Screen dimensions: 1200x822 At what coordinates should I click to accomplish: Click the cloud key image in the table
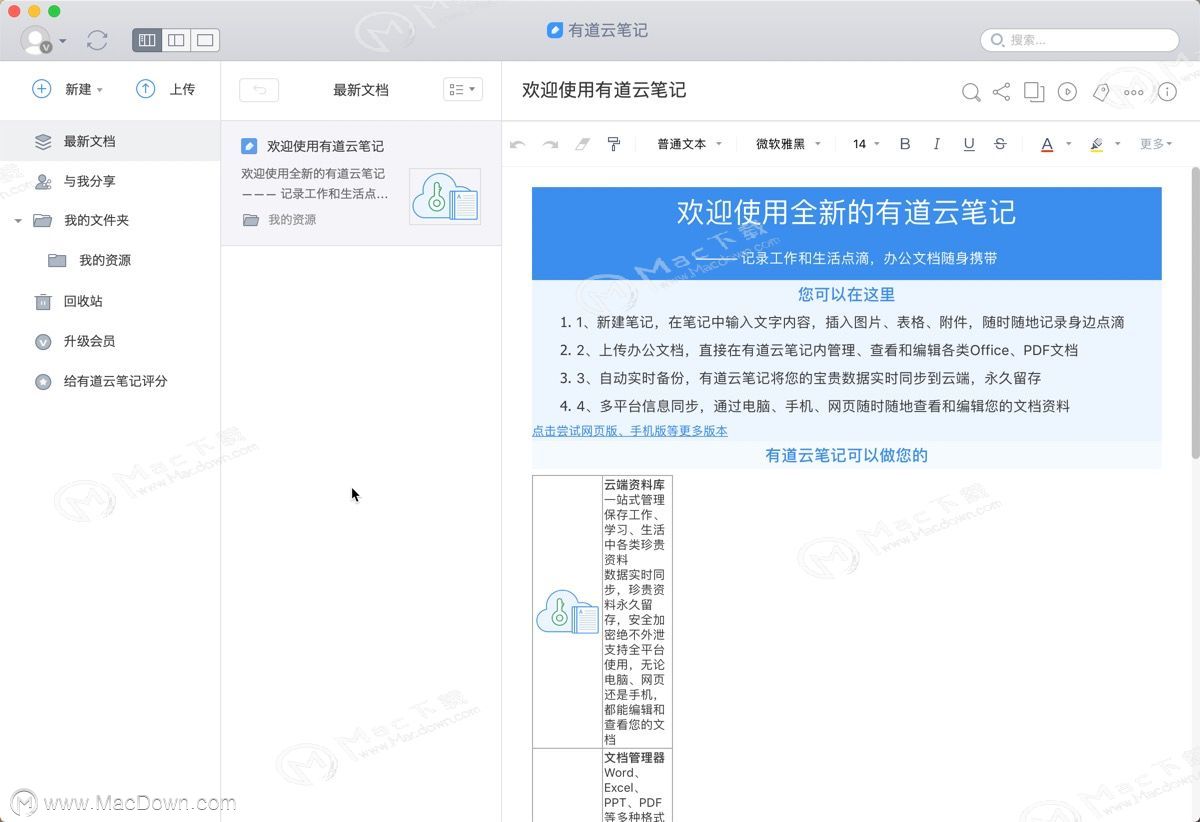click(x=567, y=612)
